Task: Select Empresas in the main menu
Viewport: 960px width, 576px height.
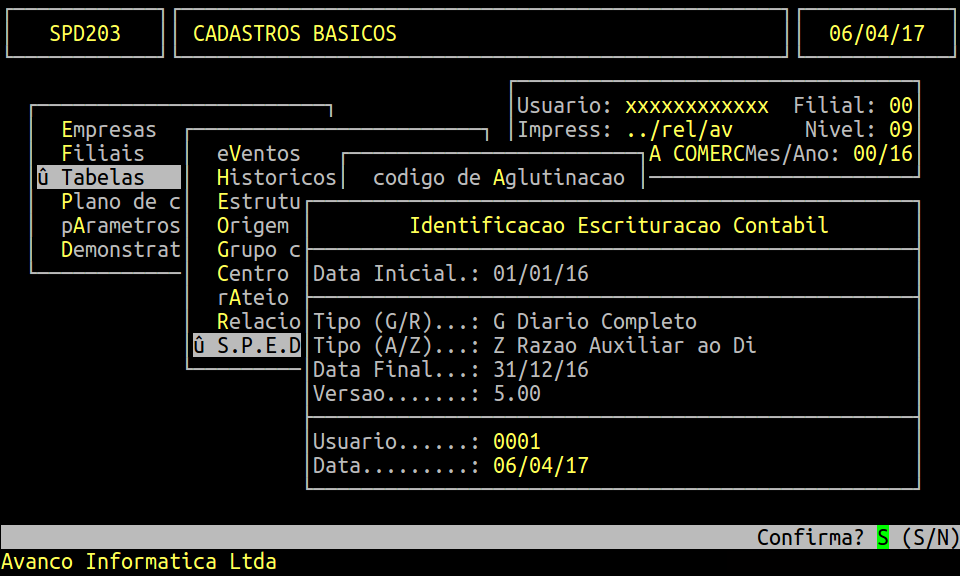Action: click(x=109, y=130)
